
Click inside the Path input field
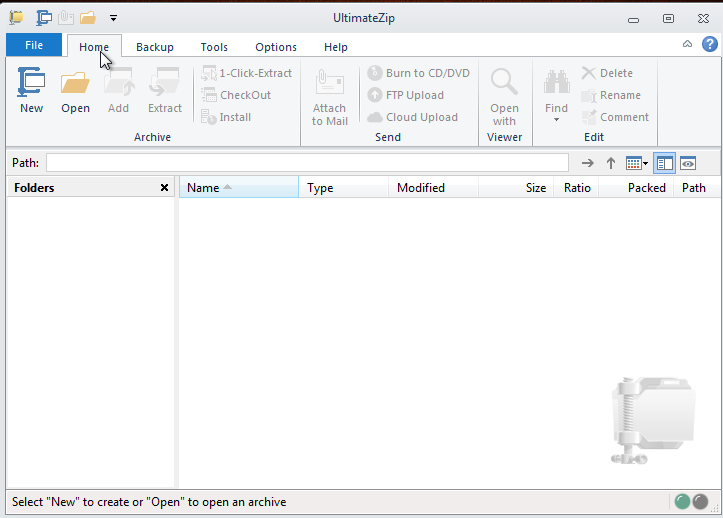307,163
